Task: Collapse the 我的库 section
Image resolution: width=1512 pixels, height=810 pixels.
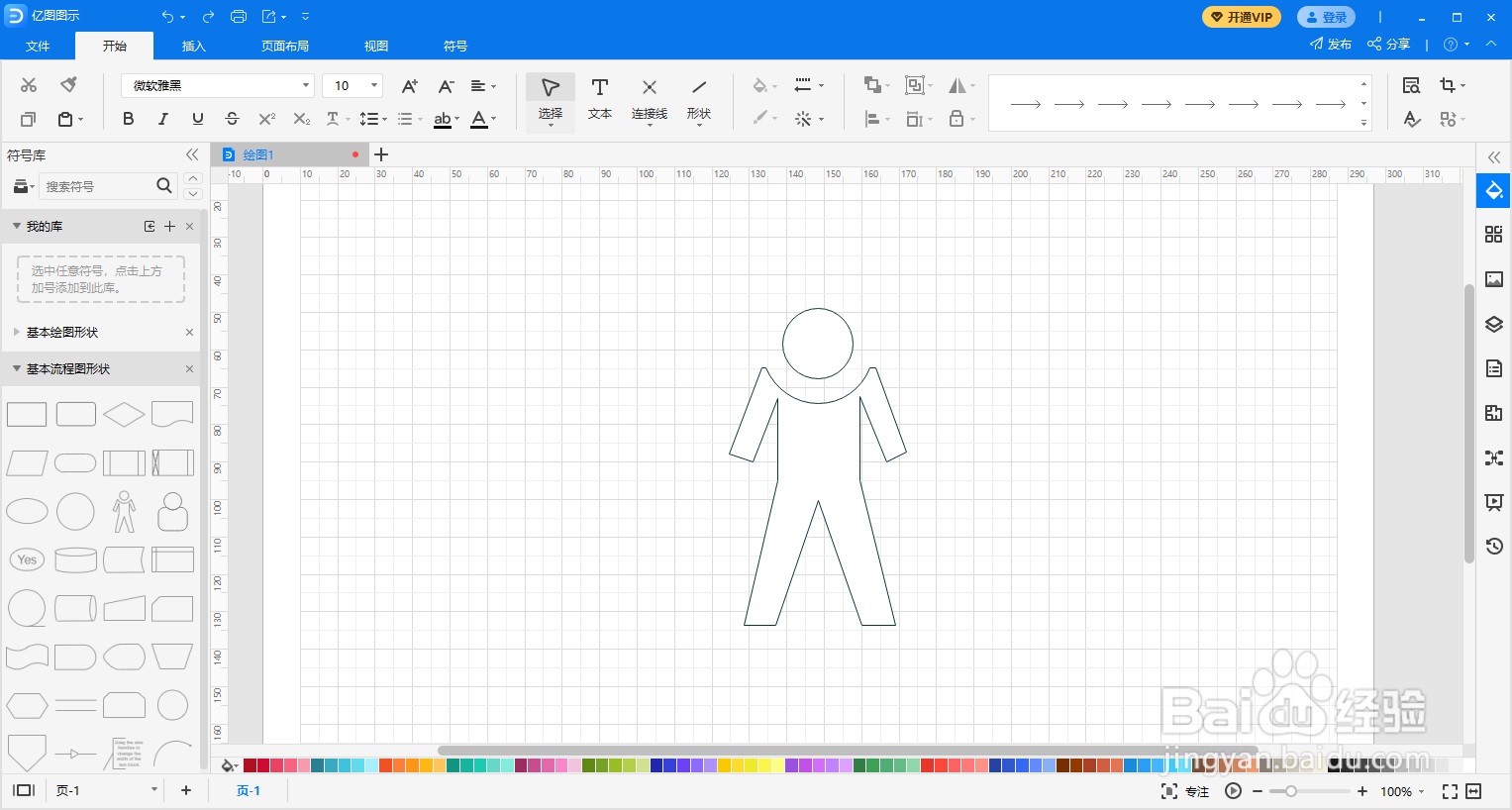Action: (17, 226)
